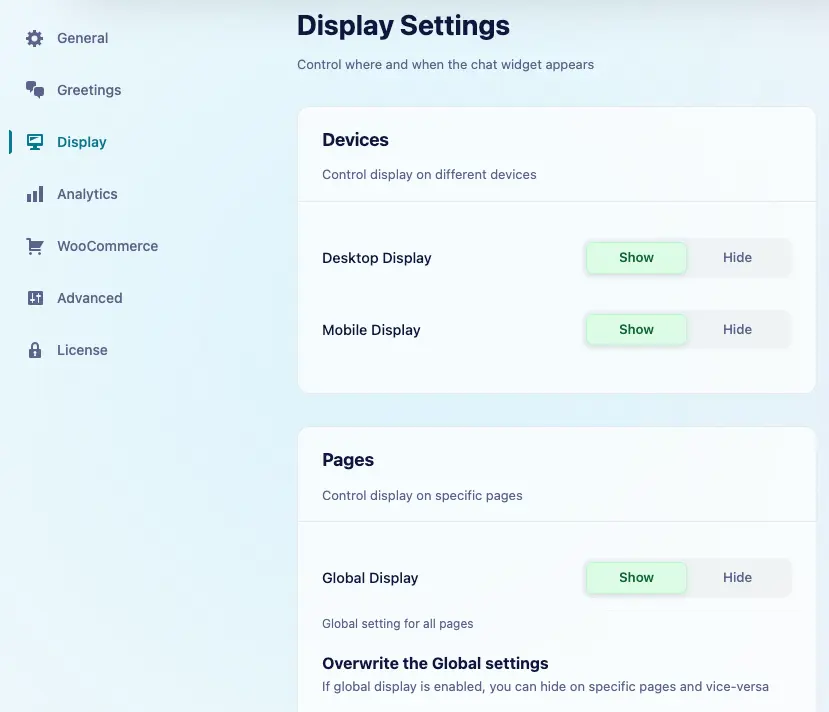The image size is (829, 712).
Task: Select the Display sidebar item
Action: point(81,142)
